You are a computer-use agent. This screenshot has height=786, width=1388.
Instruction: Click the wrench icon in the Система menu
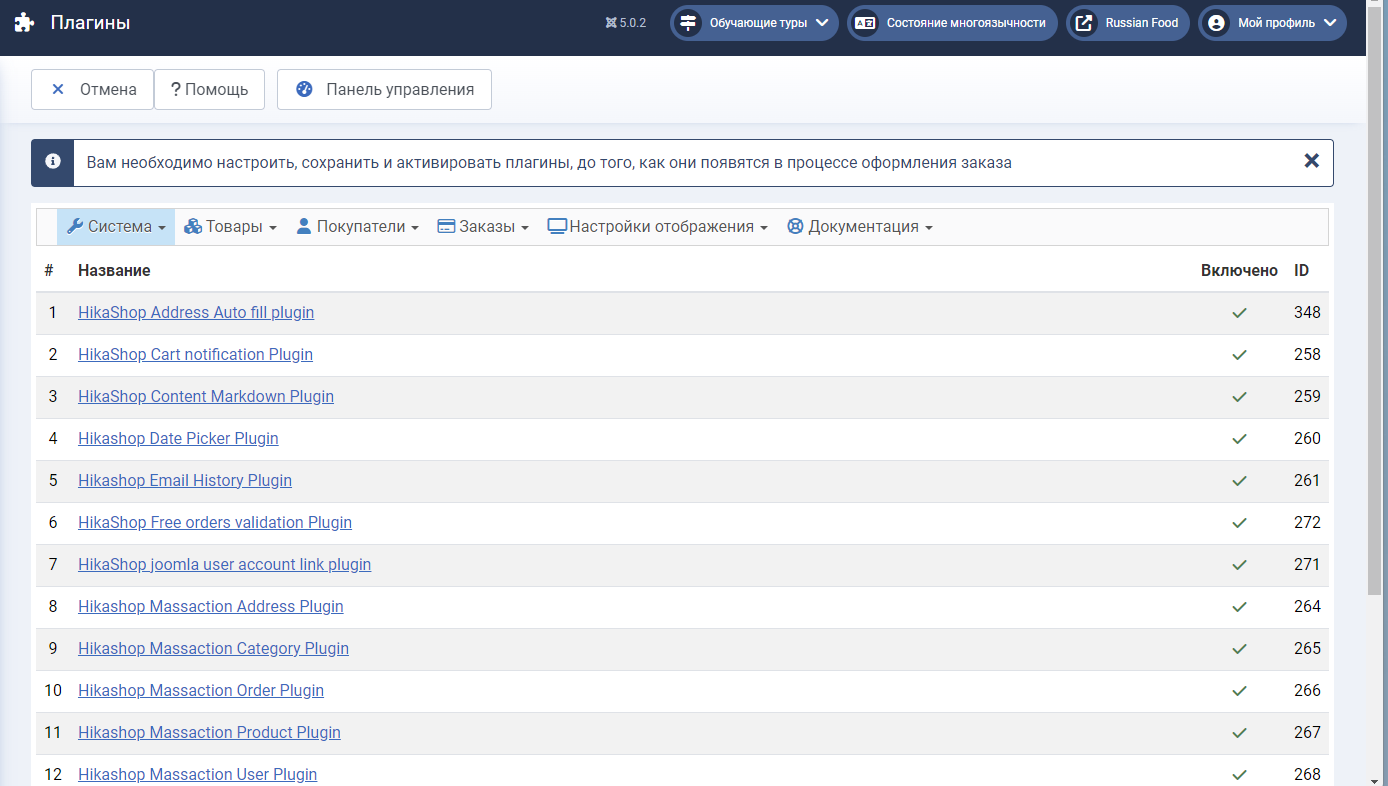tap(75, 226)
